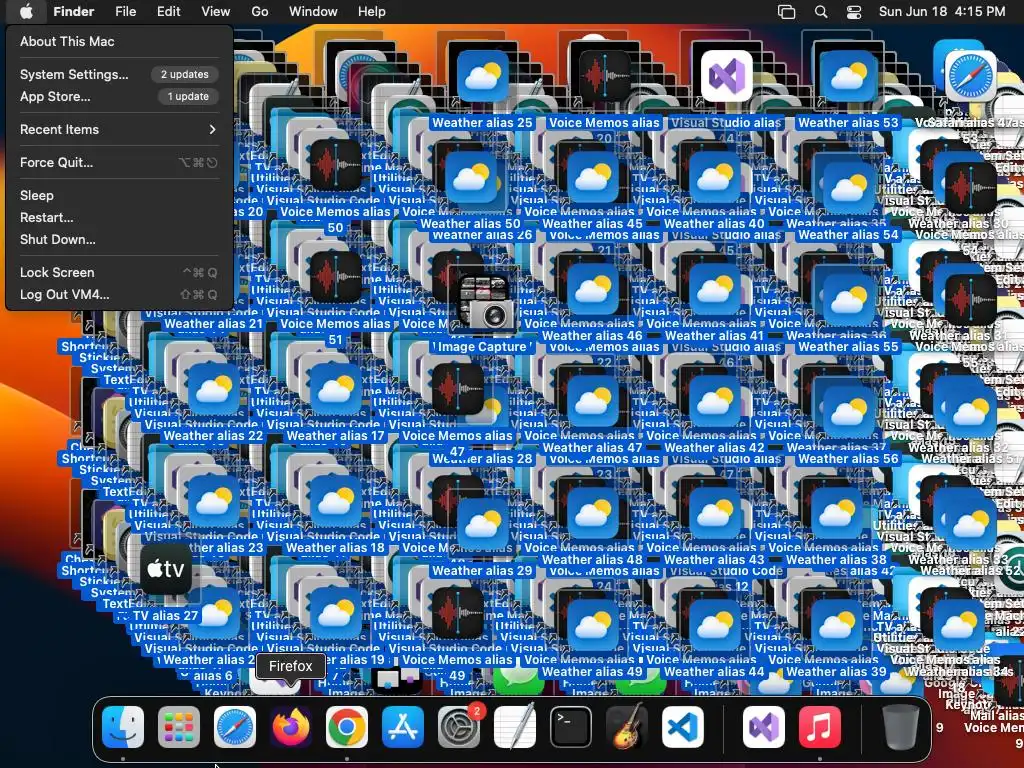Choose Log Out VM4

[118, 295]
